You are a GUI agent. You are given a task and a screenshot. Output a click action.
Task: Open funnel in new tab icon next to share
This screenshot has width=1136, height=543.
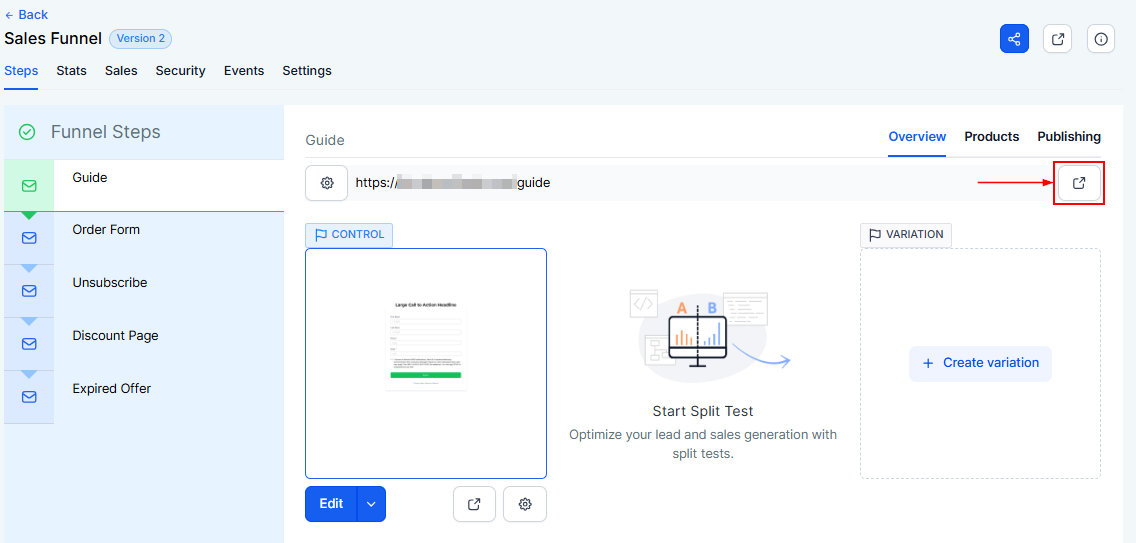coord(1057,38)
